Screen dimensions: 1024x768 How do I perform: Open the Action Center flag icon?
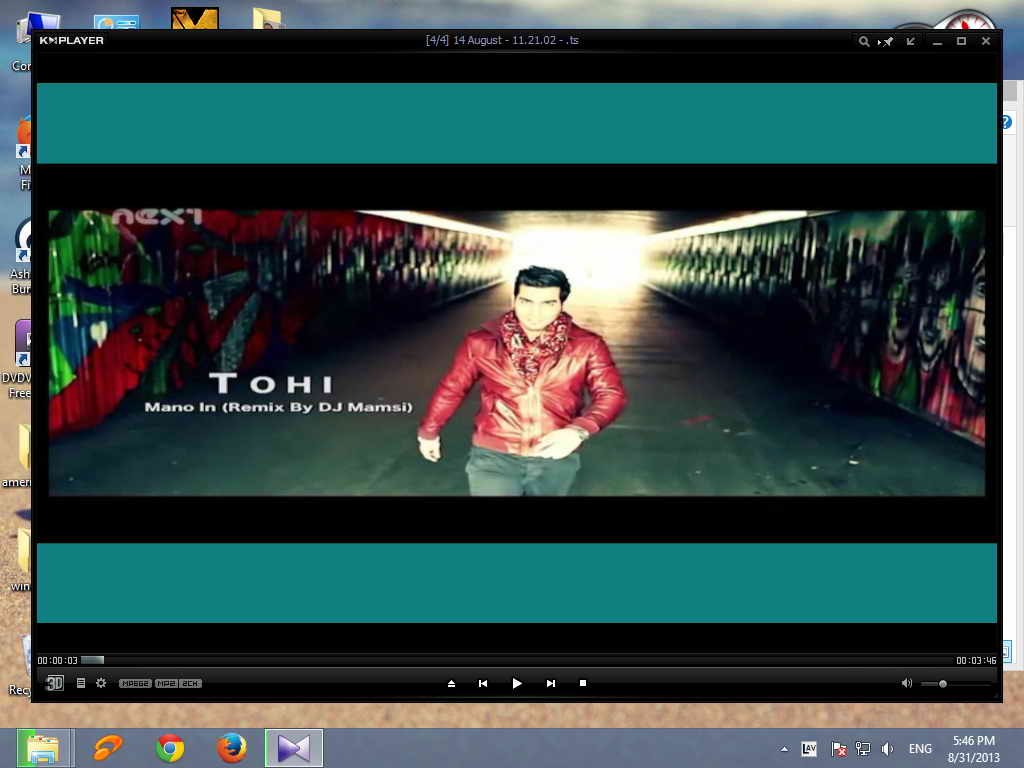click(839, 749)
